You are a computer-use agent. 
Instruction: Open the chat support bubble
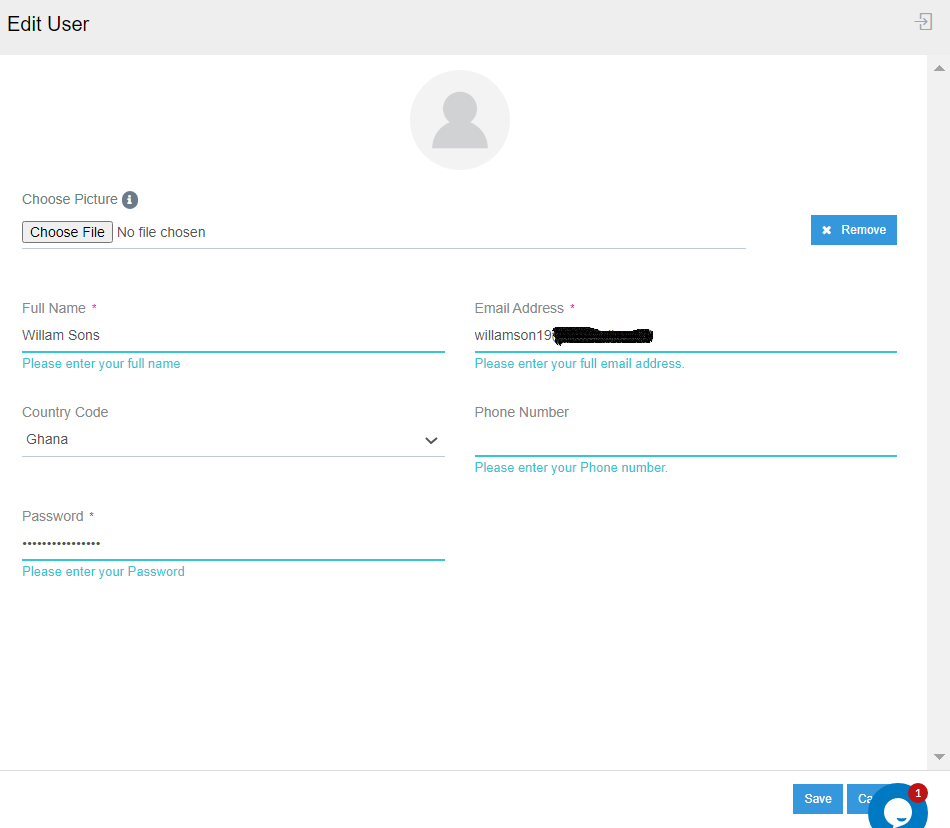click(895, 810)
